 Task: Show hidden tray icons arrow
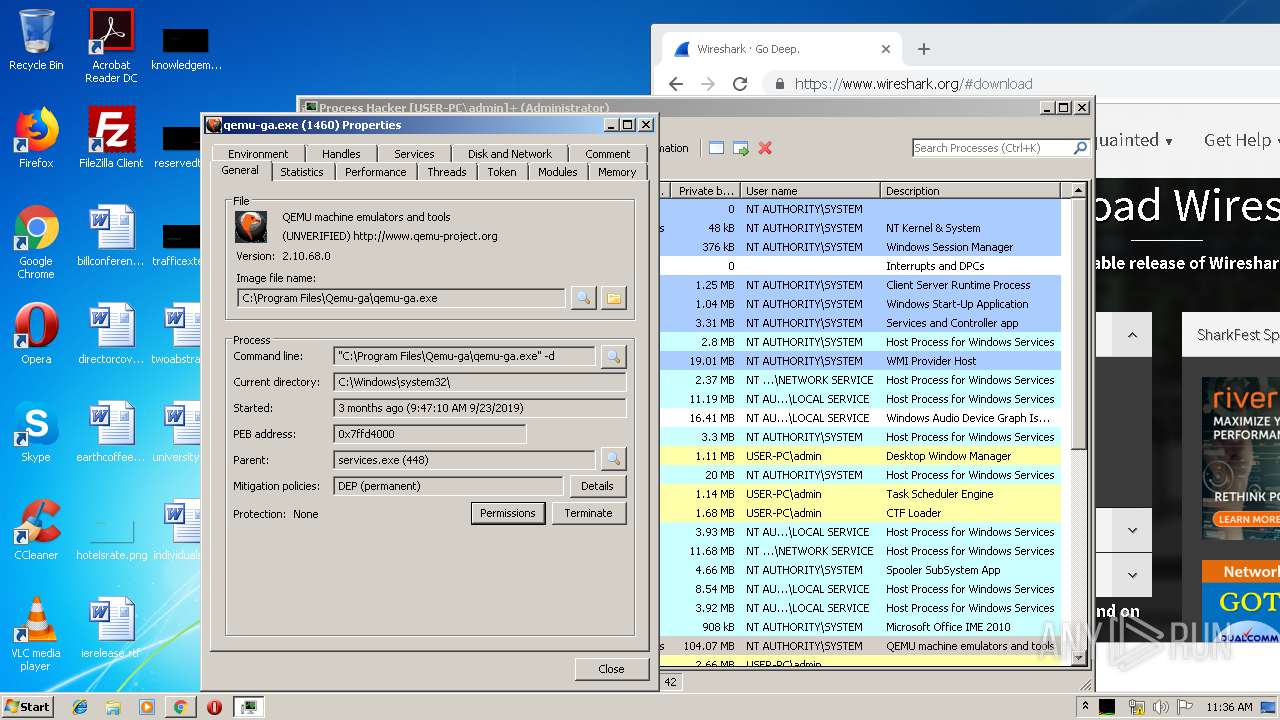(1085, 707)
